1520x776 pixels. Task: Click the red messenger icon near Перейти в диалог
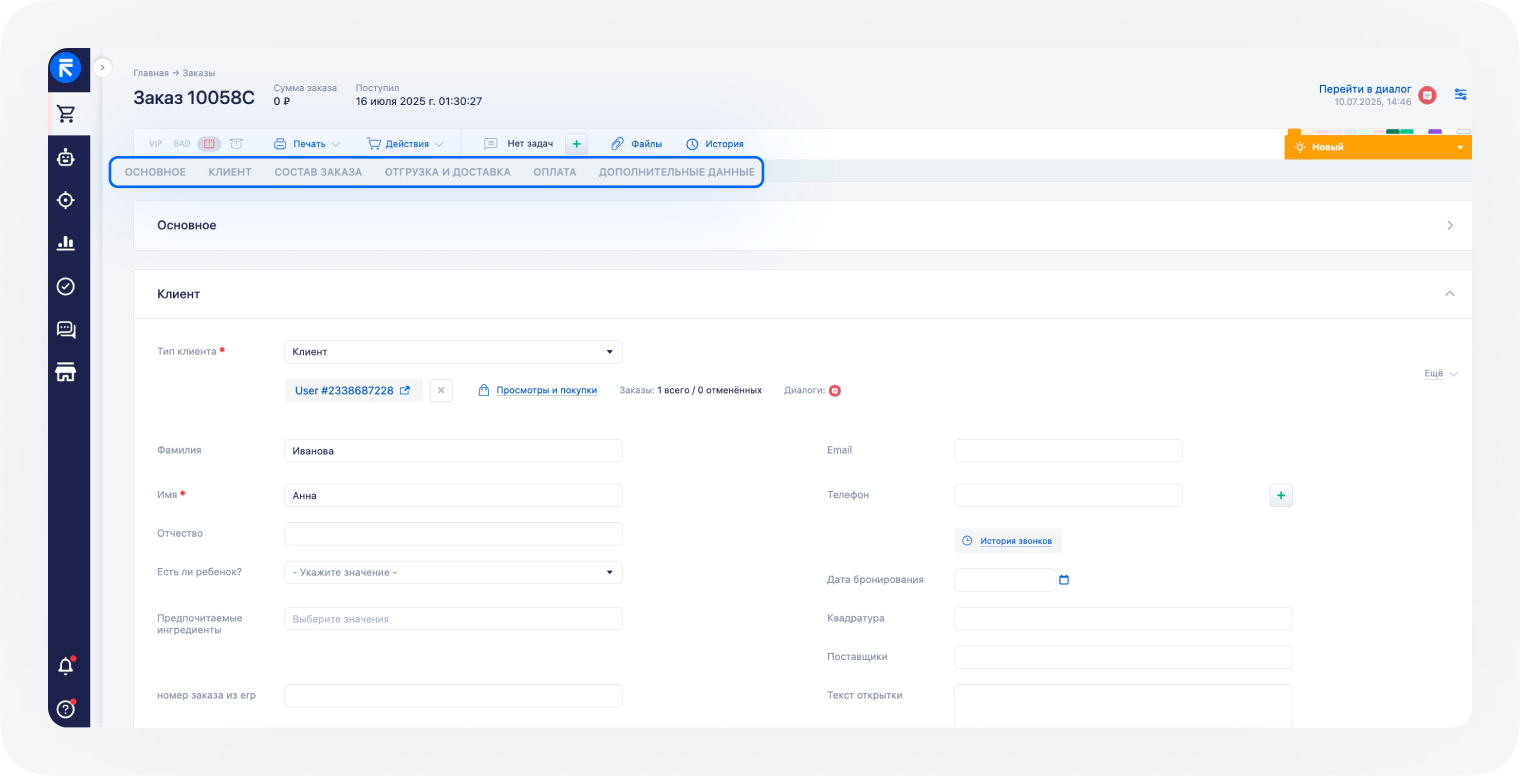coord(1427,95)
